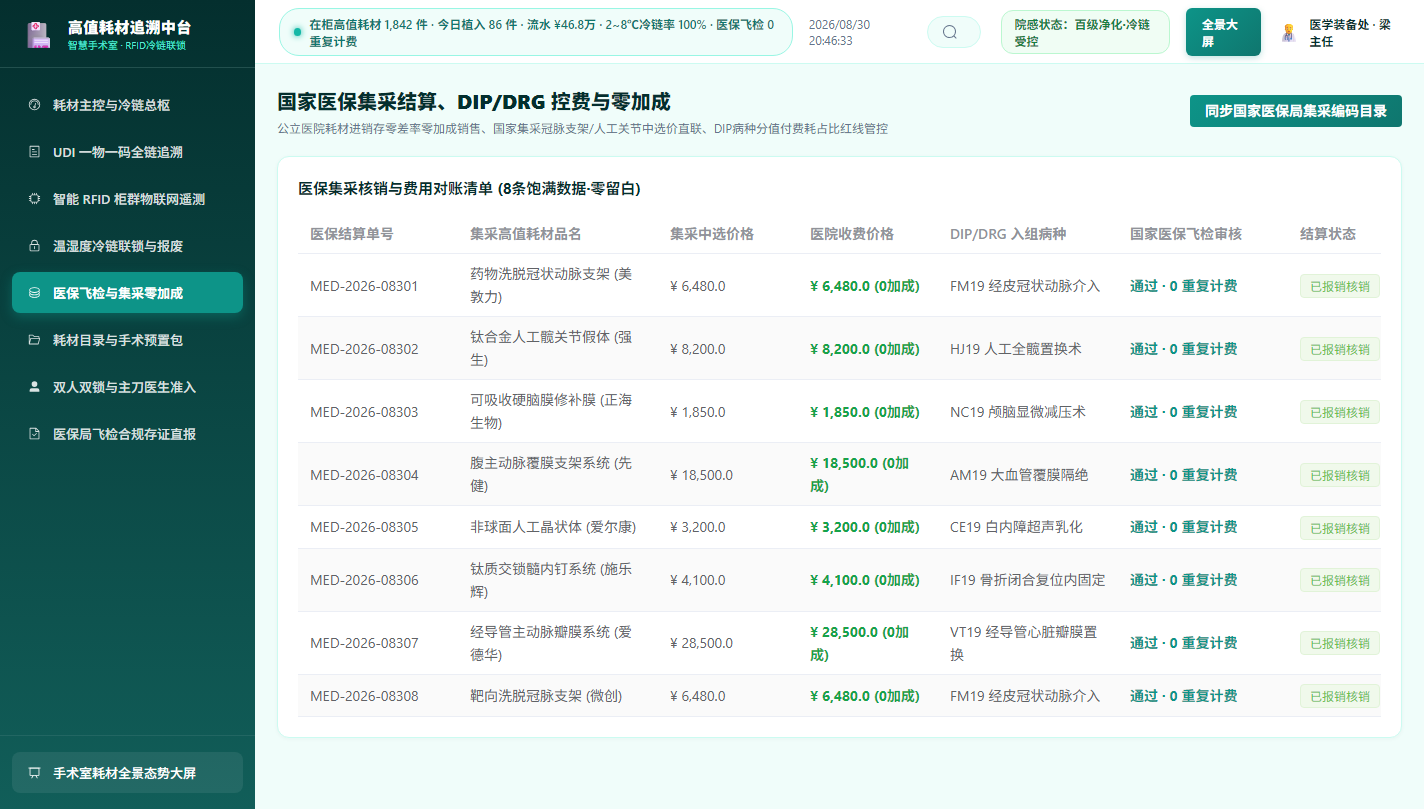Click product name 靶向洗脱冠脉支架 (微创)
This screenshot has width=1424, height=809.
point(546,696)
